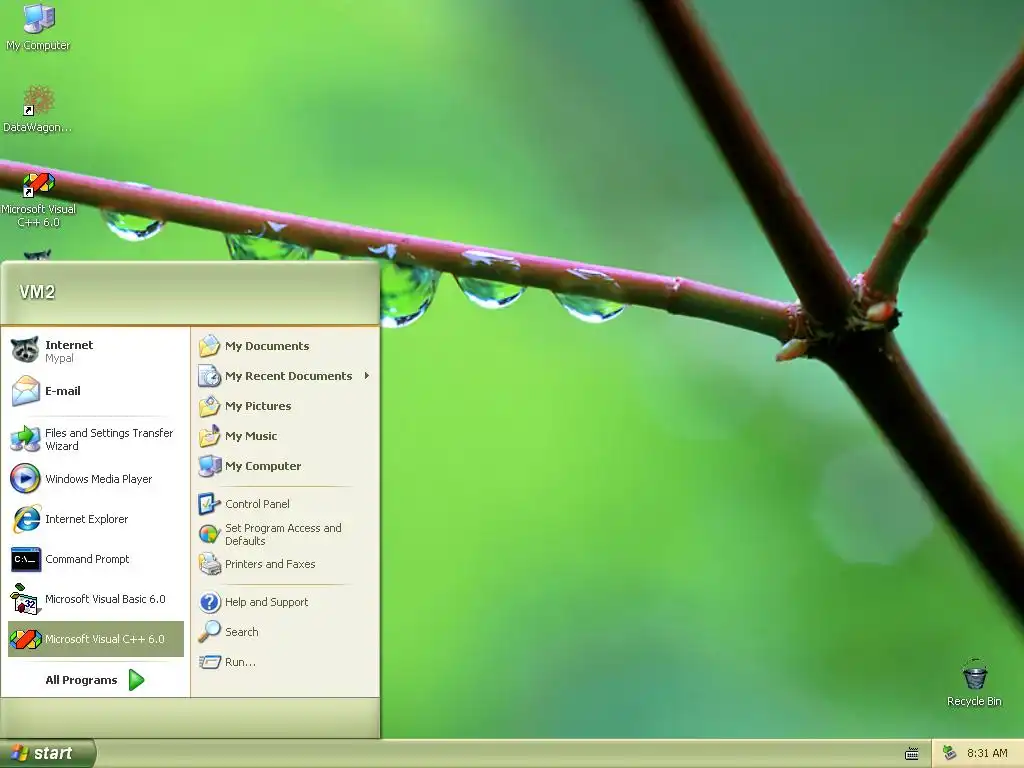Click the 8:31 AM taskbar clock
This screenshot has width=1024, height=768.
987,753
